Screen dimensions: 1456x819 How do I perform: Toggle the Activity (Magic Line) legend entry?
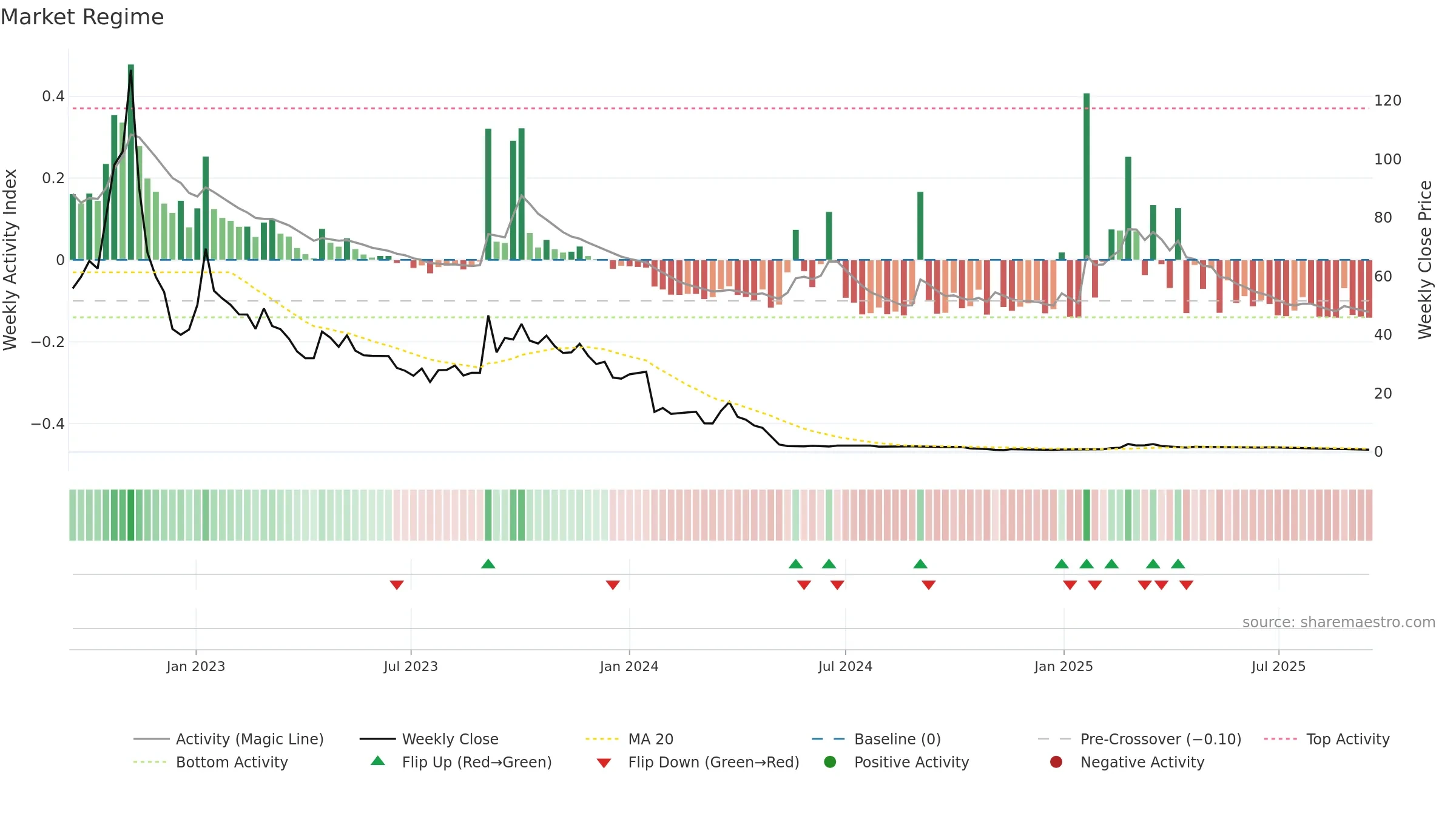click(229, 739)
